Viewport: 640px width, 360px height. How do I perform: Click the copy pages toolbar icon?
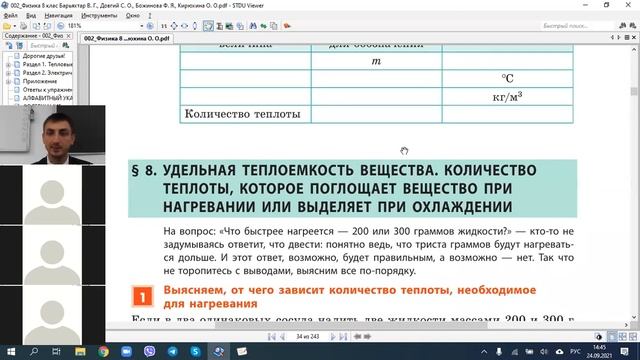coord(274,26)
